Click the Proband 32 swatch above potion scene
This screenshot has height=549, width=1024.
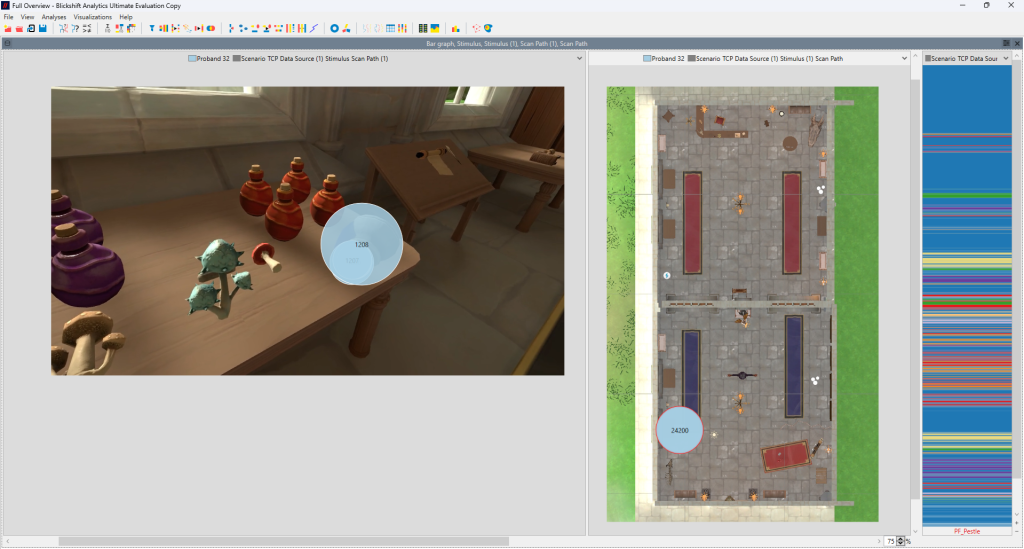click(193, 59)
